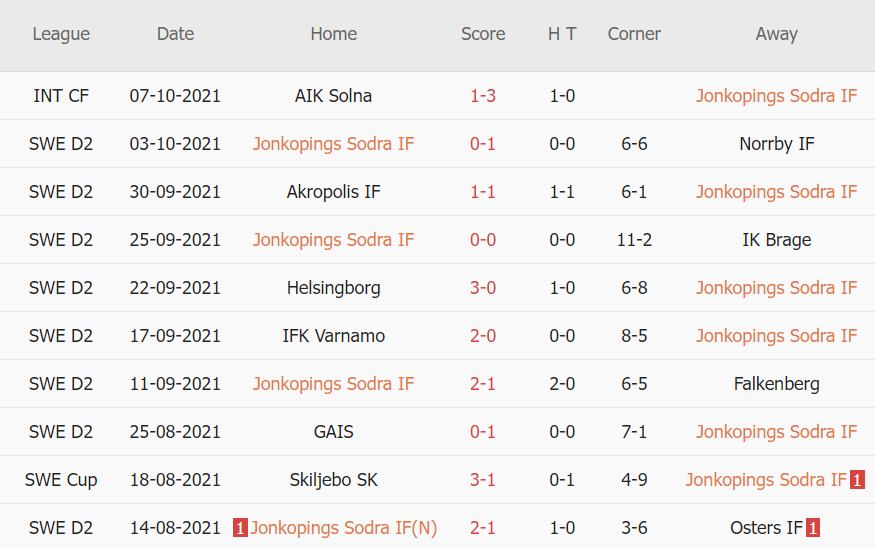Screen dimensions: 875x549
Task: Open the IK Brage team link
Action: (776, 240)
